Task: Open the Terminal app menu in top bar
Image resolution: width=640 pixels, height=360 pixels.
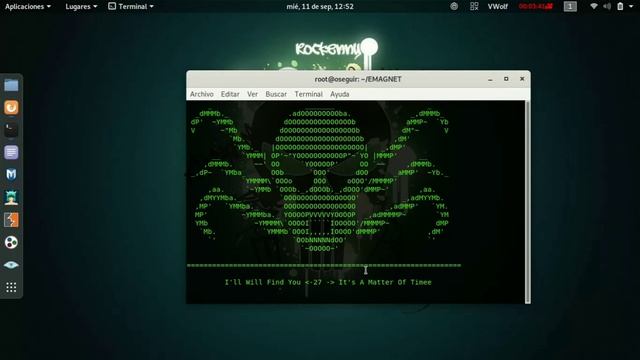Action: pos(131,7)
